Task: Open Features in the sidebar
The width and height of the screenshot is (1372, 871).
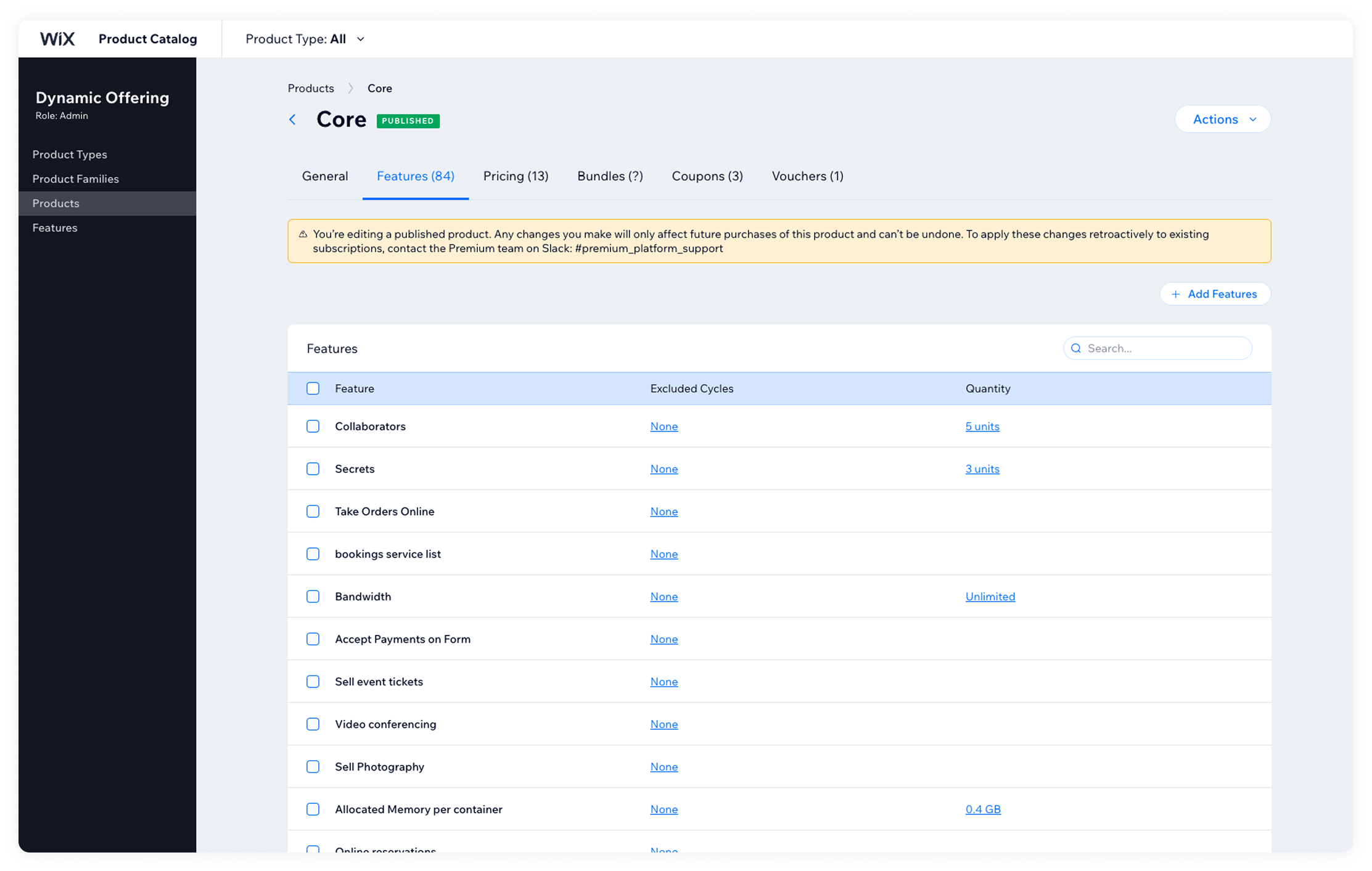Action: point(107,228)
